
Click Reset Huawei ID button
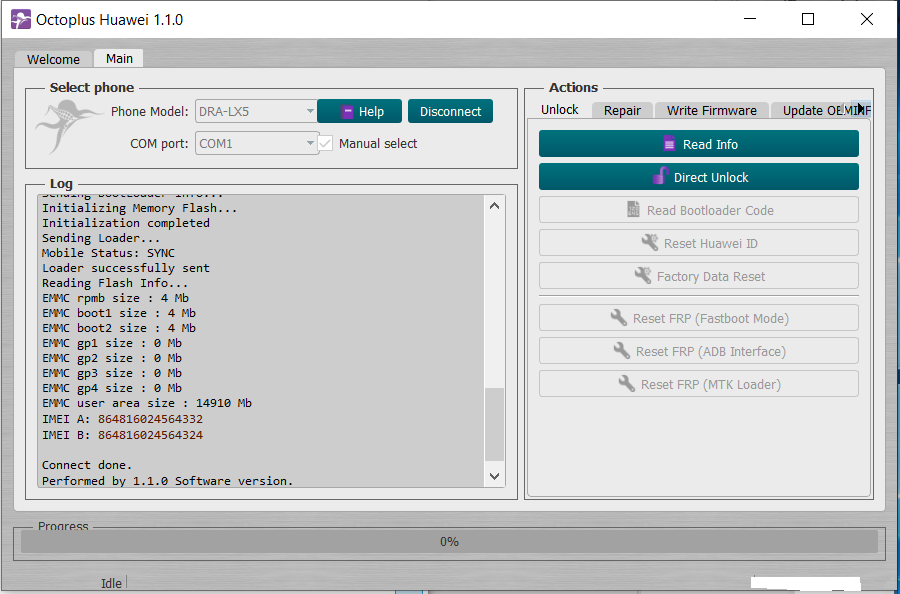click(699, 243)
